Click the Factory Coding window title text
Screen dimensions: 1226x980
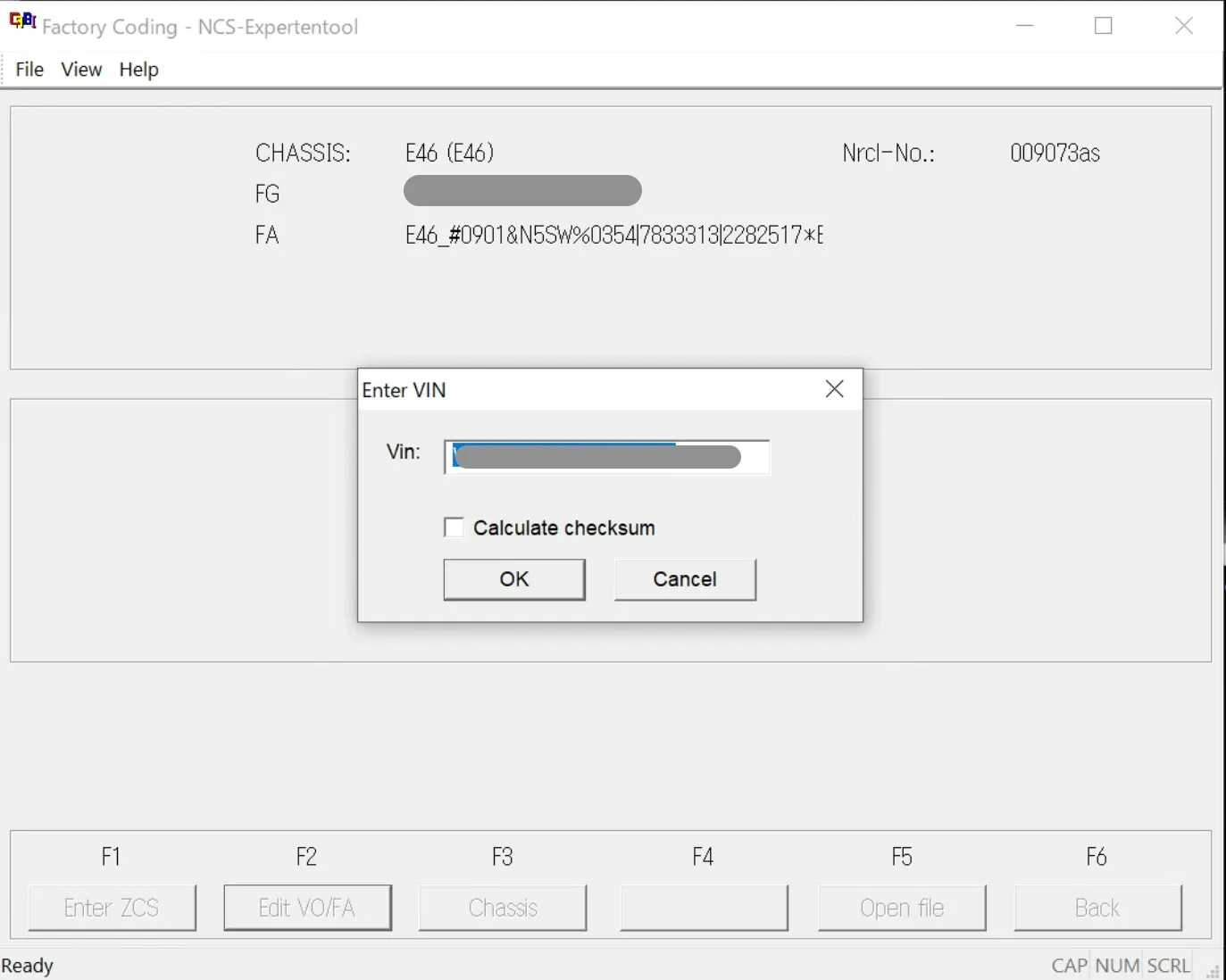click(200, 27)
